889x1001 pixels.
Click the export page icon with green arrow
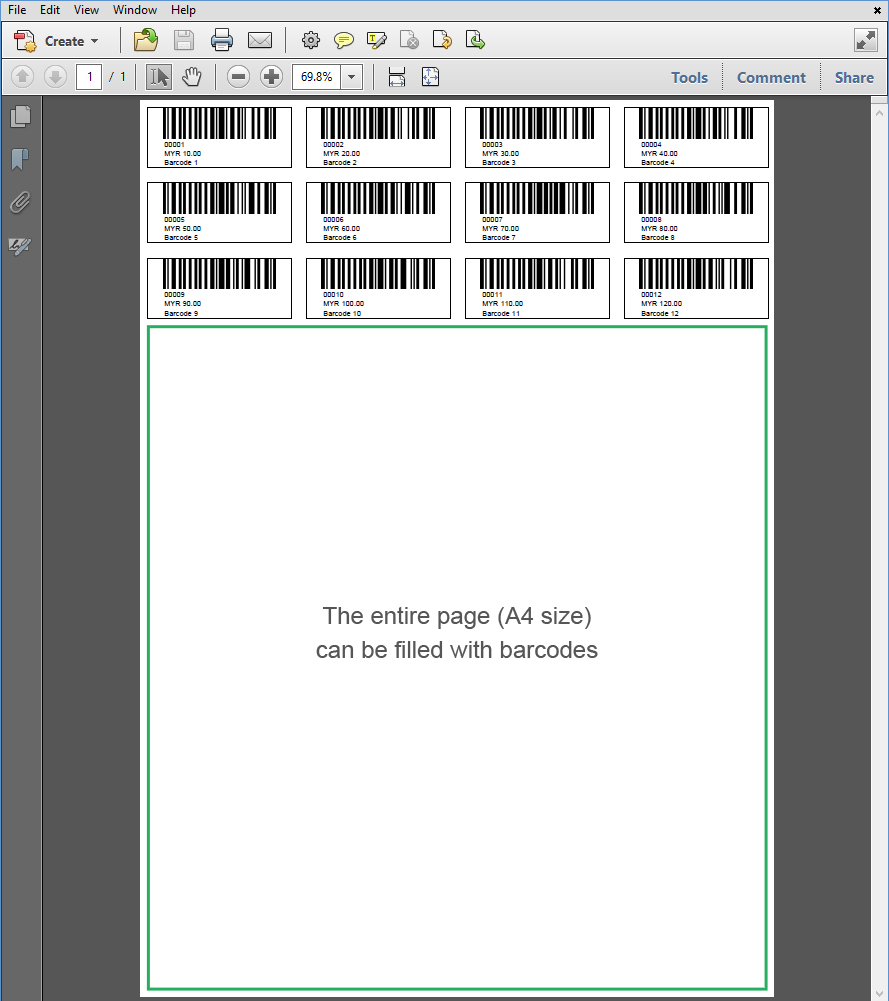[x=475, y=40]
